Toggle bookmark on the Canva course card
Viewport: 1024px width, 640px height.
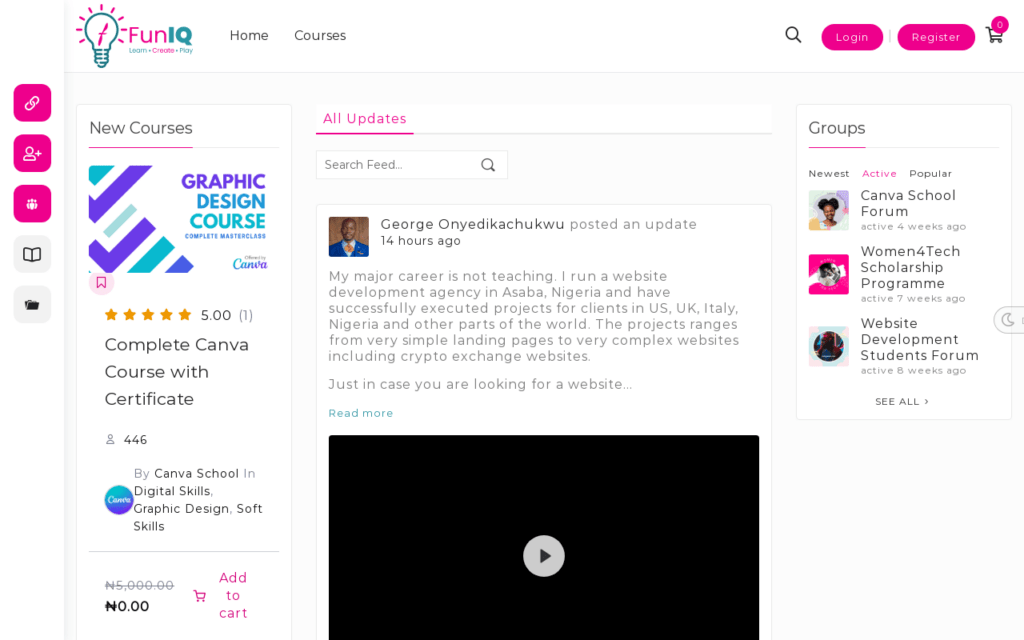point(101,283)
